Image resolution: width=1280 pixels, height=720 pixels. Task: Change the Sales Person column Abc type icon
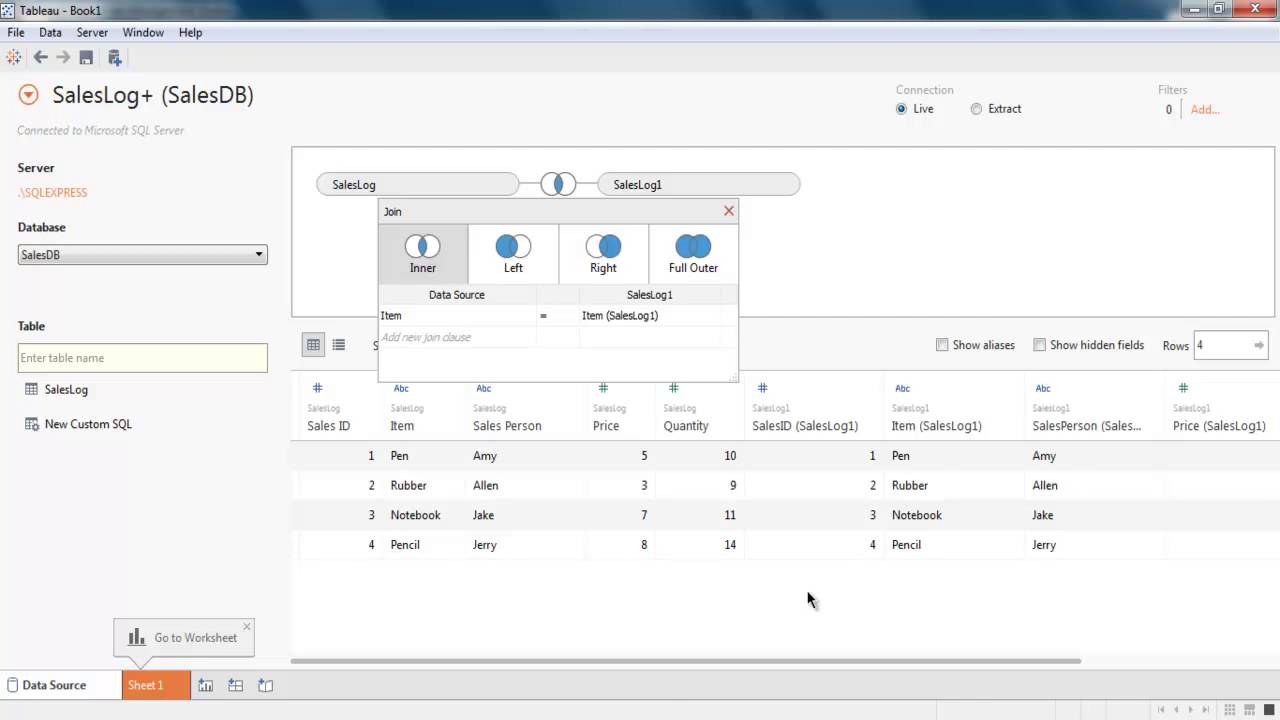(x=484, y=388)
